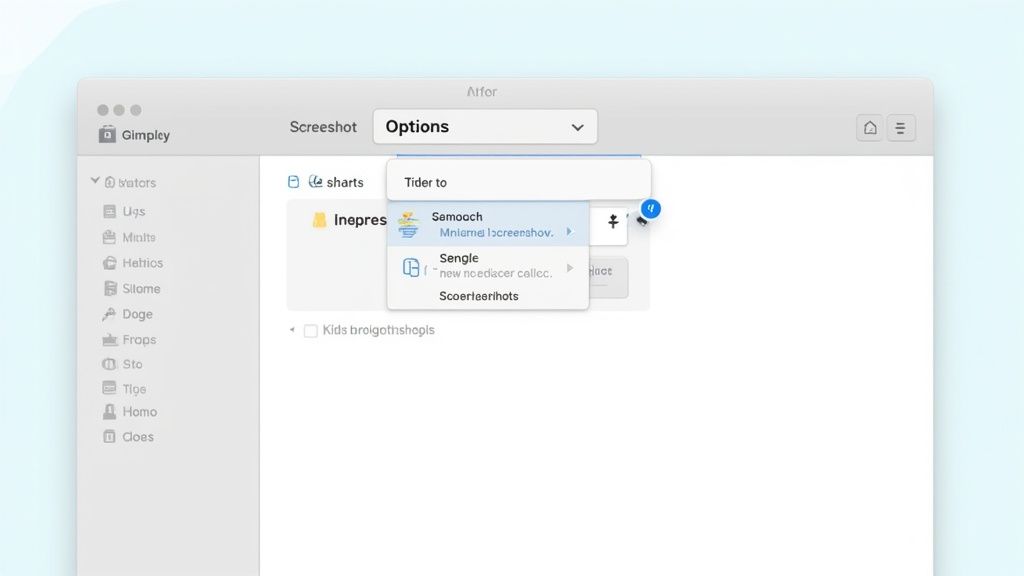Click the Heltios briefcase icon
The width and height of the screenshot is (1024, 576).
(110, 262)
